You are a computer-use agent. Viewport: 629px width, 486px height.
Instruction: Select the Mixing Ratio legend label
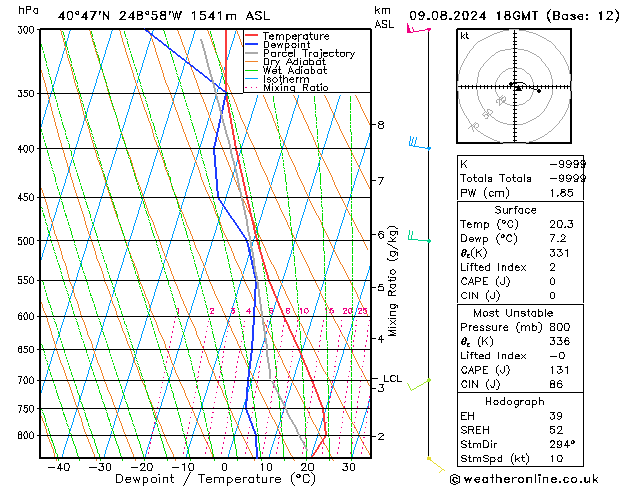pyautogui.click(x=296, y=87)
